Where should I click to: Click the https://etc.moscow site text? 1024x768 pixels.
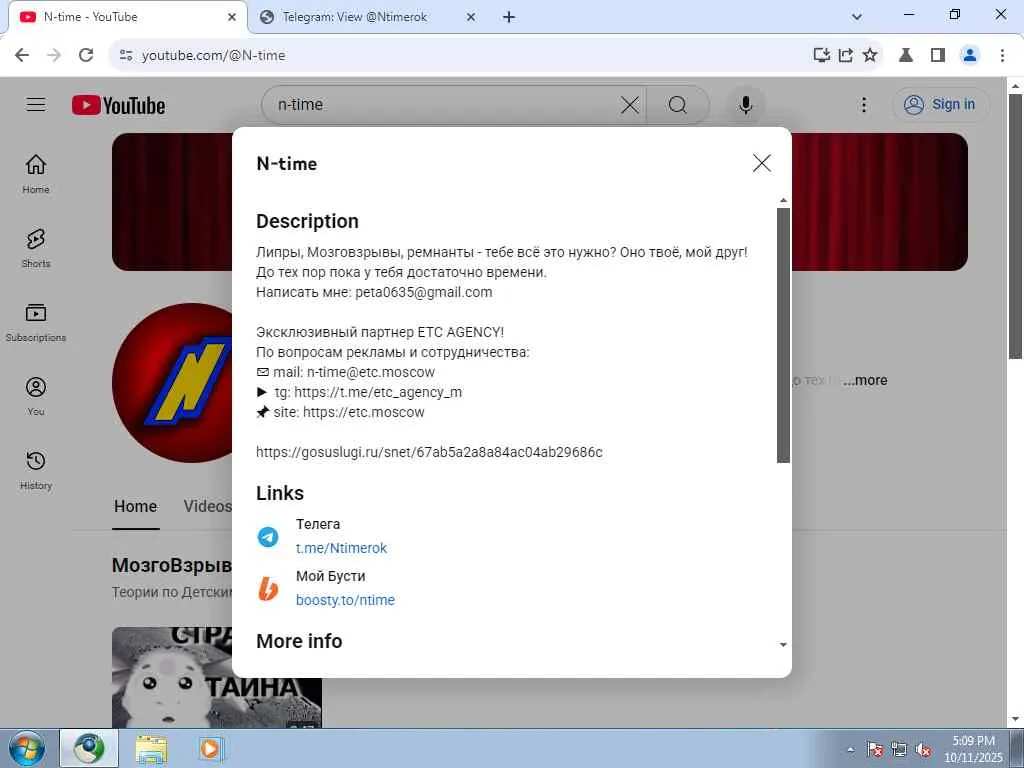pyautogui.click(x=364, y=412)
